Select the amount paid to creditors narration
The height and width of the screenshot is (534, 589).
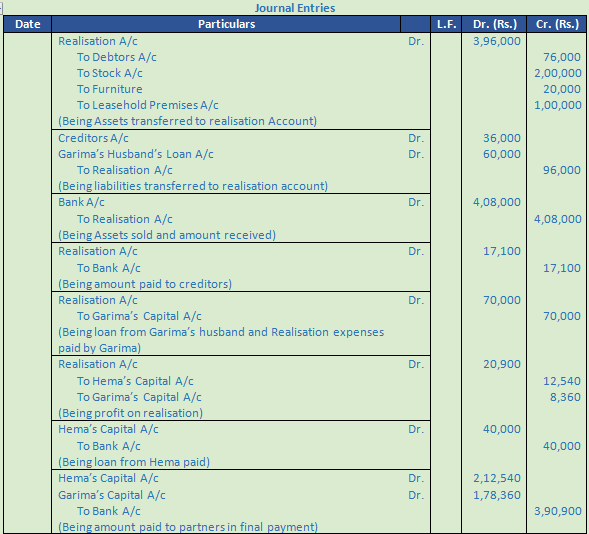(x=145, y=284)
